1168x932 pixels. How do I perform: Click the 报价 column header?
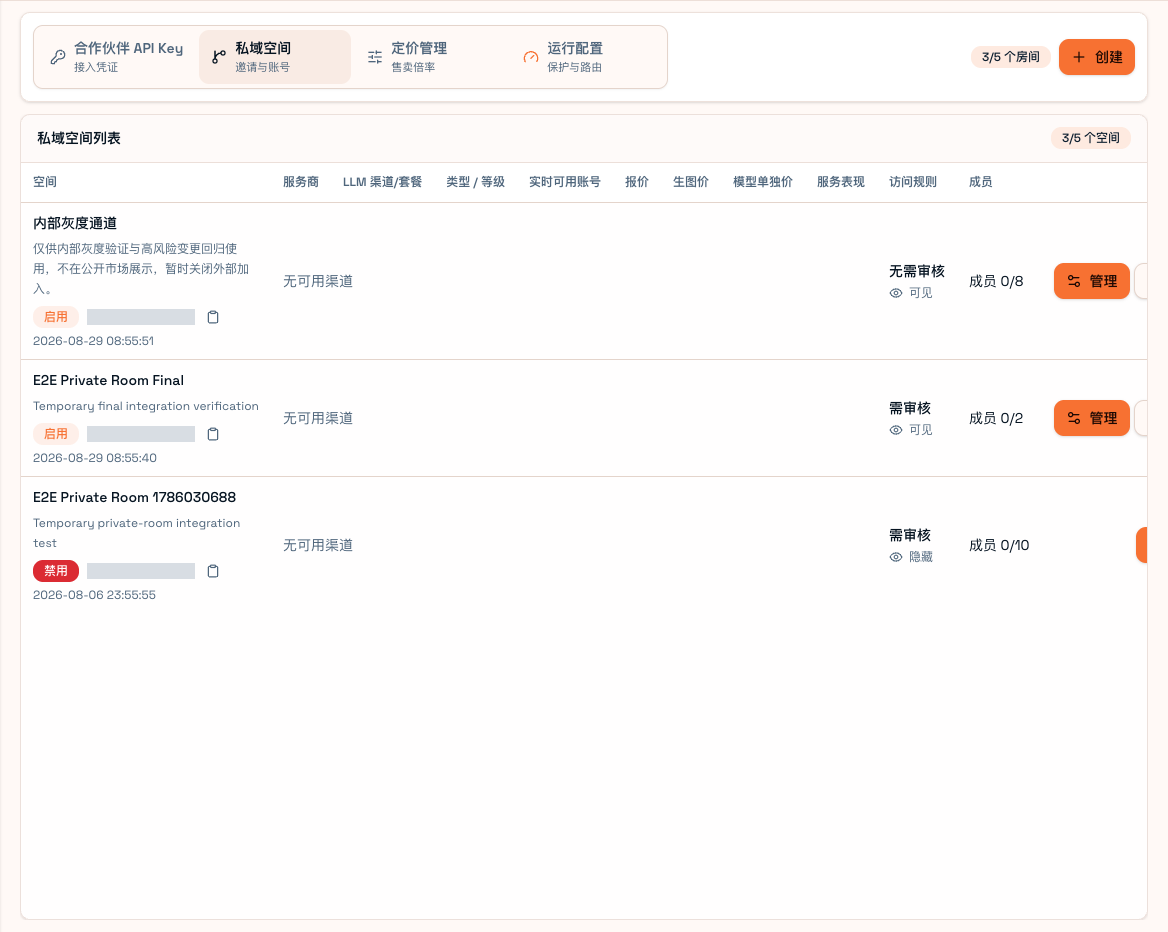tap(637, 183)
